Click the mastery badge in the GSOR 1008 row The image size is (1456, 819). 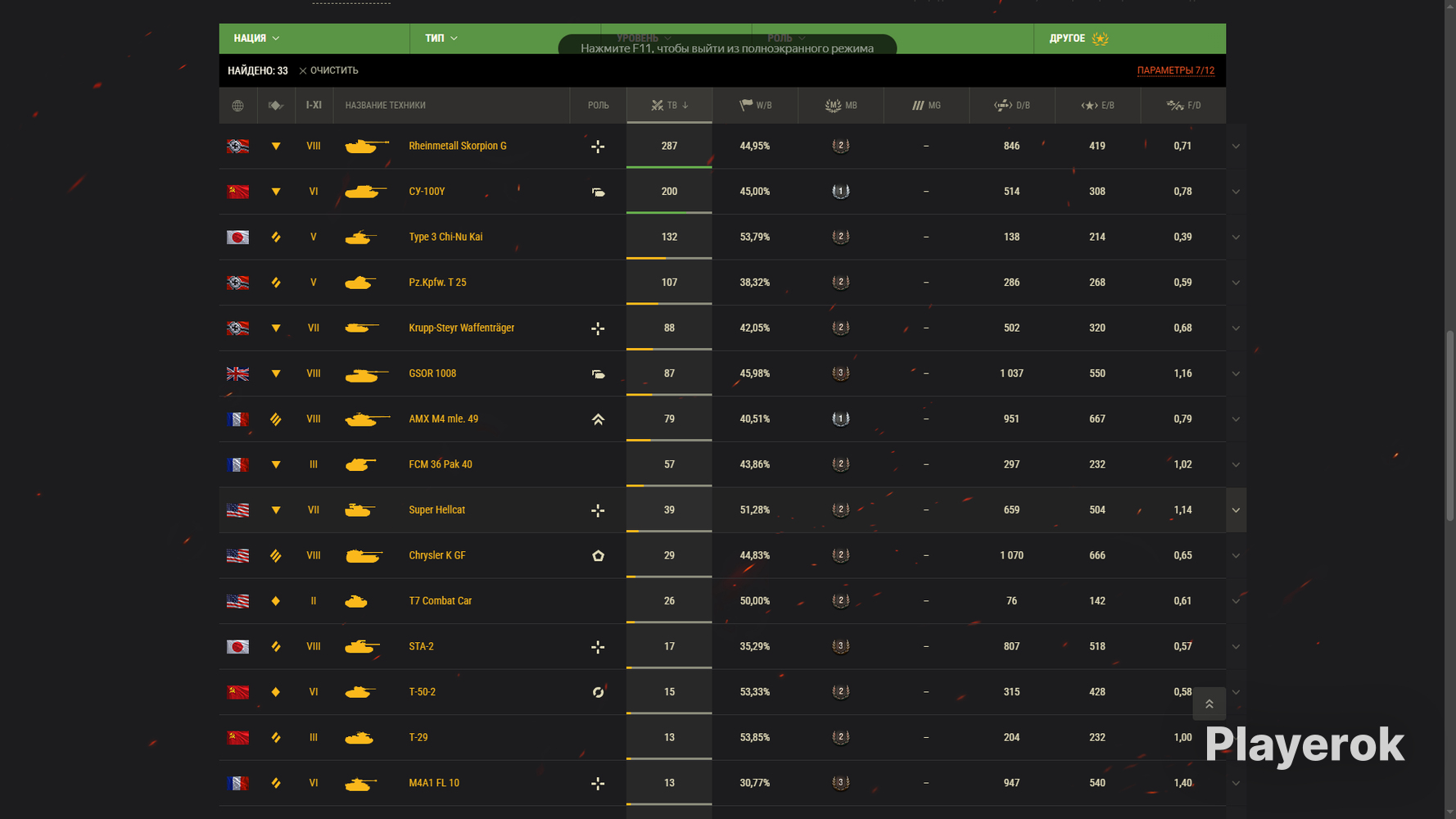pos(840,373)
